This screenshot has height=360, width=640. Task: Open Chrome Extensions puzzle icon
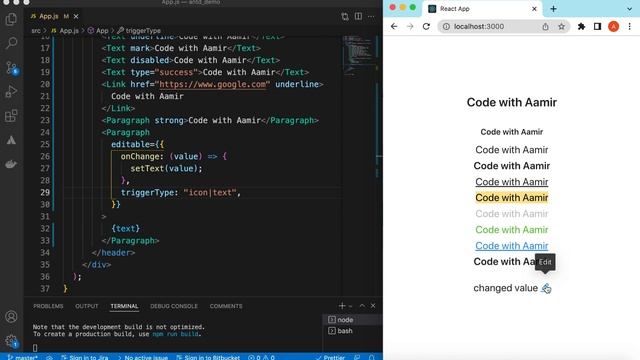[x=581, y=27]
